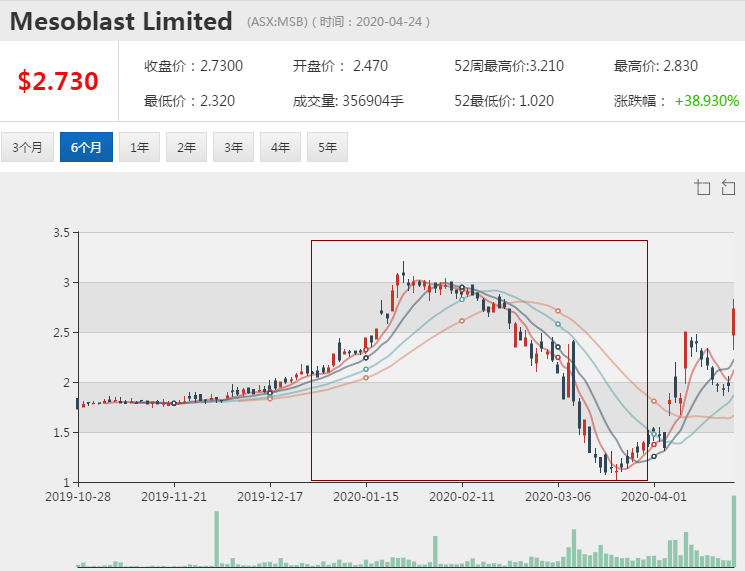The height and width of the screenshot is (571, 745).
Task: Click the last red candlestick at chart's right edge
Action: tap(734, 323)
